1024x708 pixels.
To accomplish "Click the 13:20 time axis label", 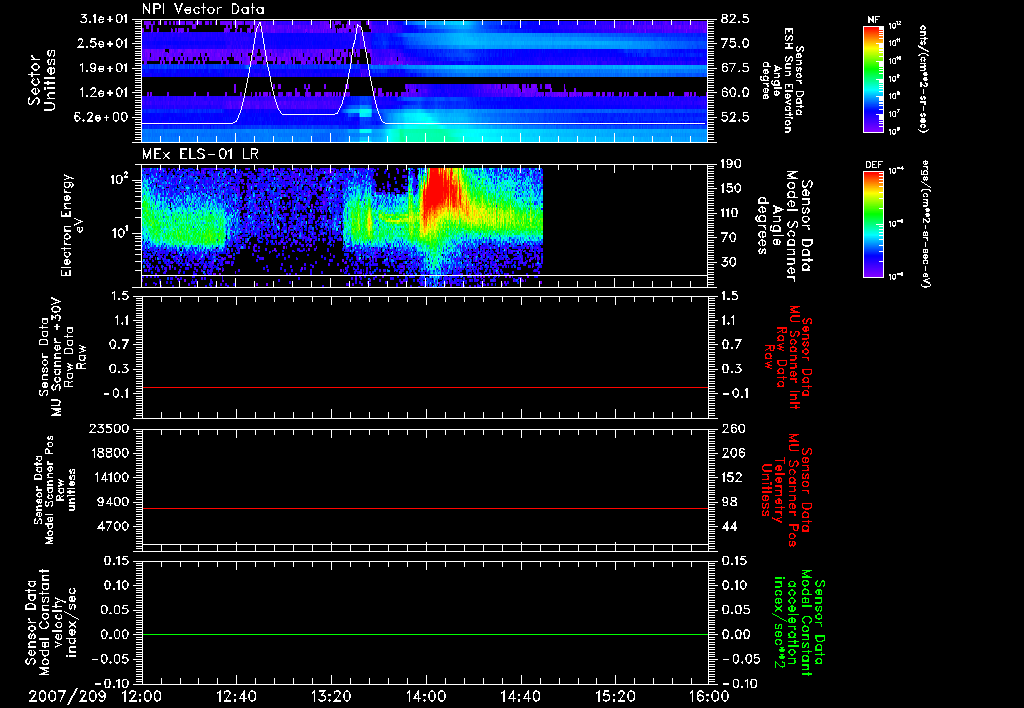I will (x=331, y=696).
